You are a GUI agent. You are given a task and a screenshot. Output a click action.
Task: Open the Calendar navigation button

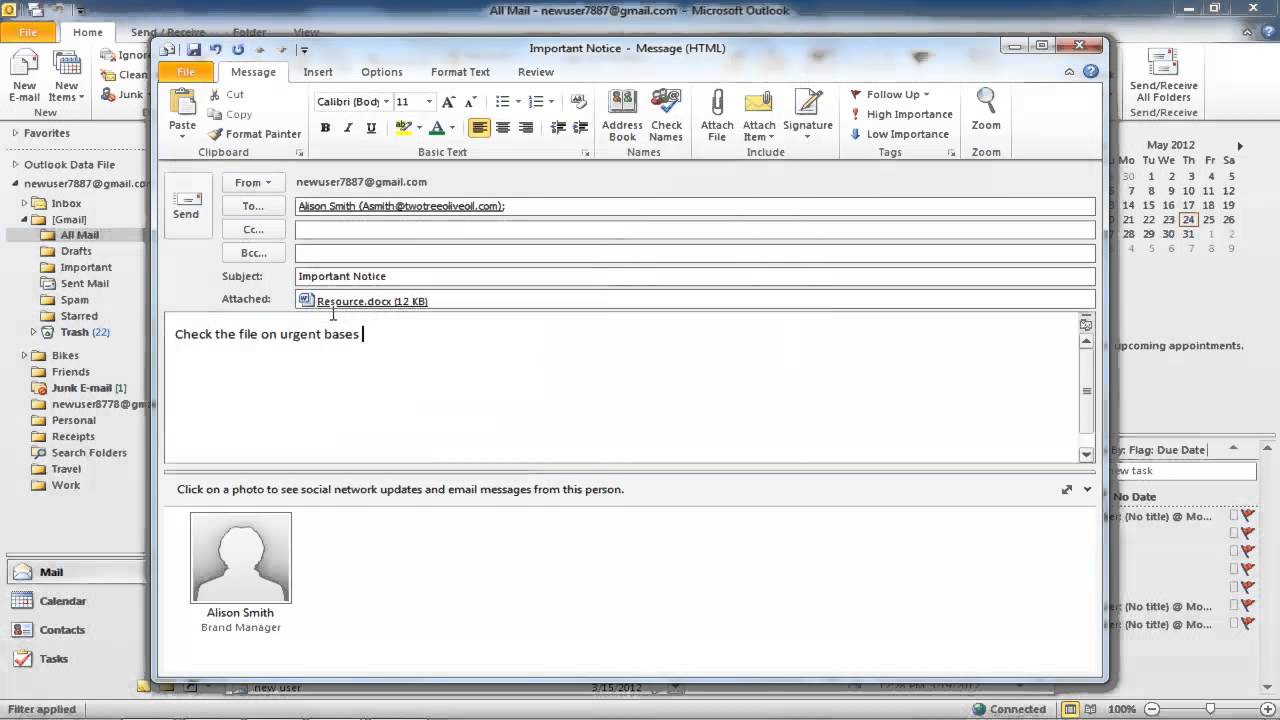coord(75,601)
